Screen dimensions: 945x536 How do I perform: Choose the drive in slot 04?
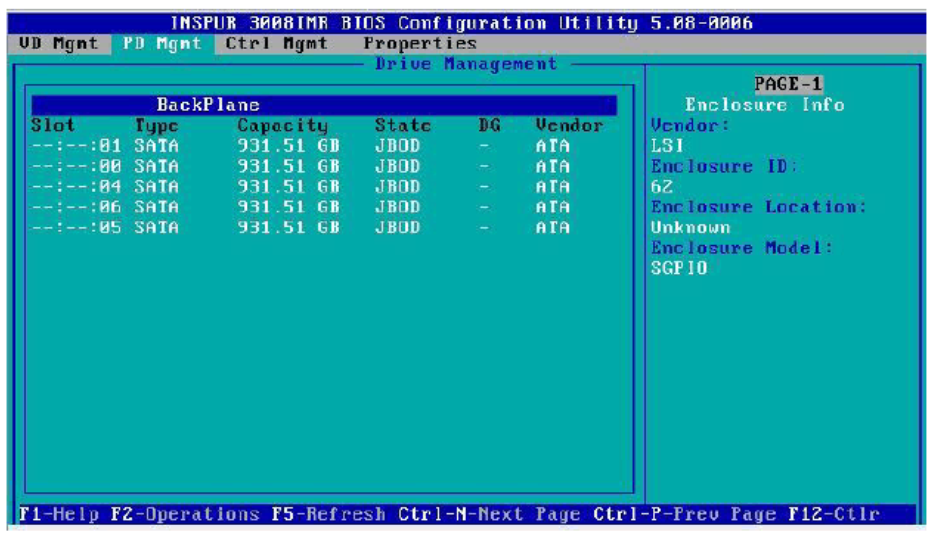[300, 186]
